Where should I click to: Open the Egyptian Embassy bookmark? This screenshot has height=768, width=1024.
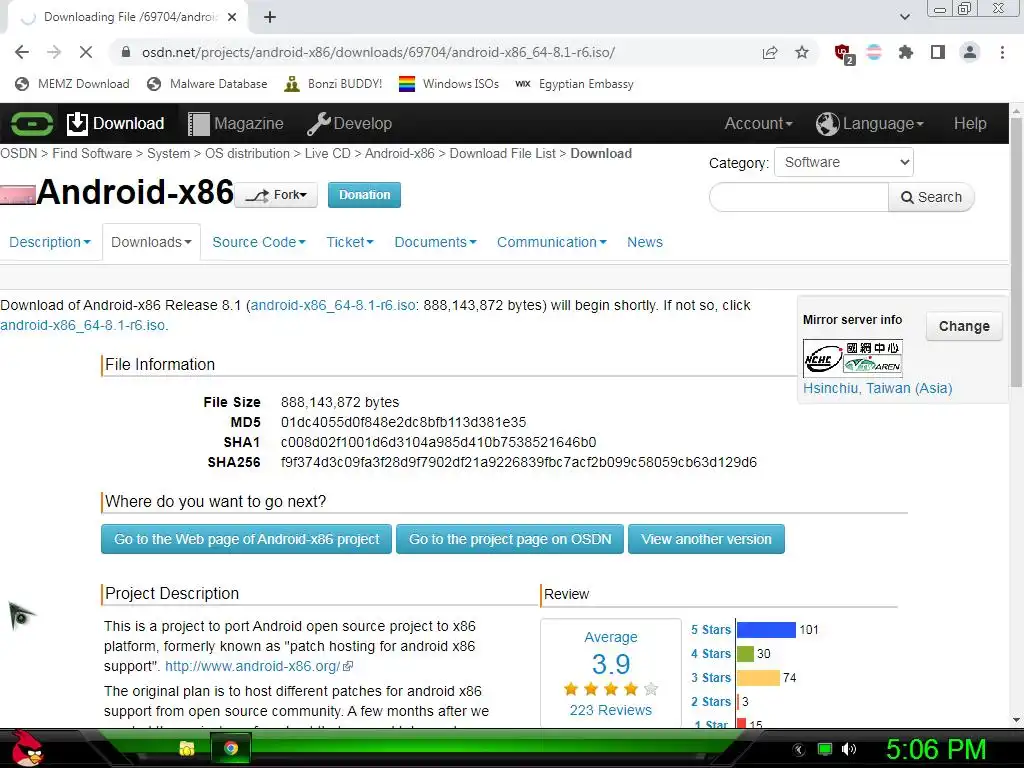point(575,84)
